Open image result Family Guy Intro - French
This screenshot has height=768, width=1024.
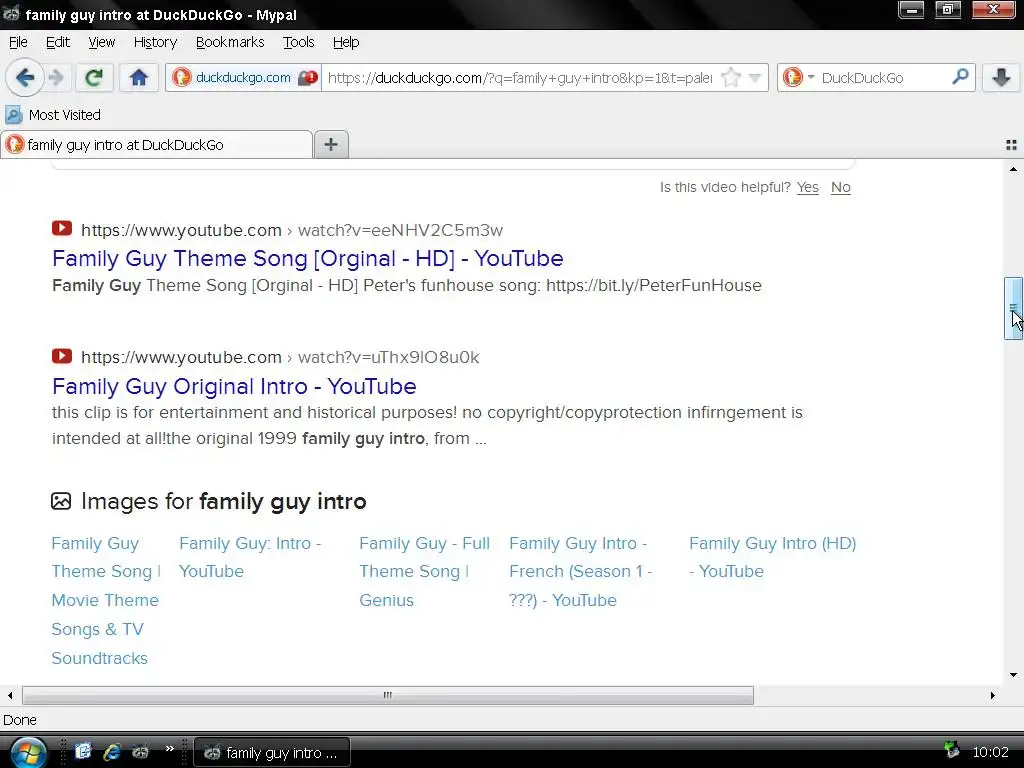pyautogui.click(x=581, y=571)
